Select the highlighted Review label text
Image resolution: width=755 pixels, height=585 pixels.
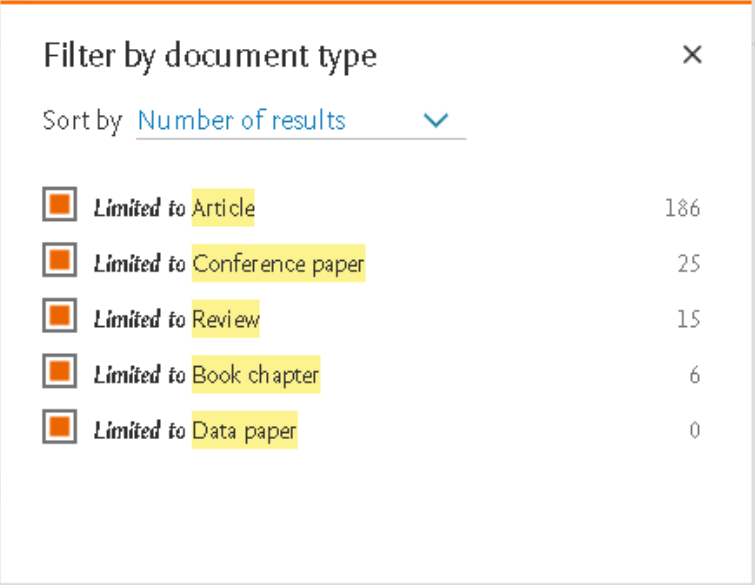[226, 320]
